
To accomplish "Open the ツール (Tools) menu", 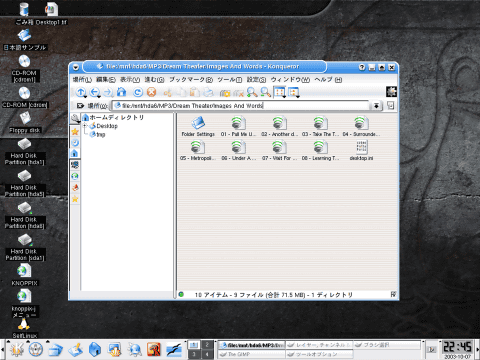I will [230, 80].
